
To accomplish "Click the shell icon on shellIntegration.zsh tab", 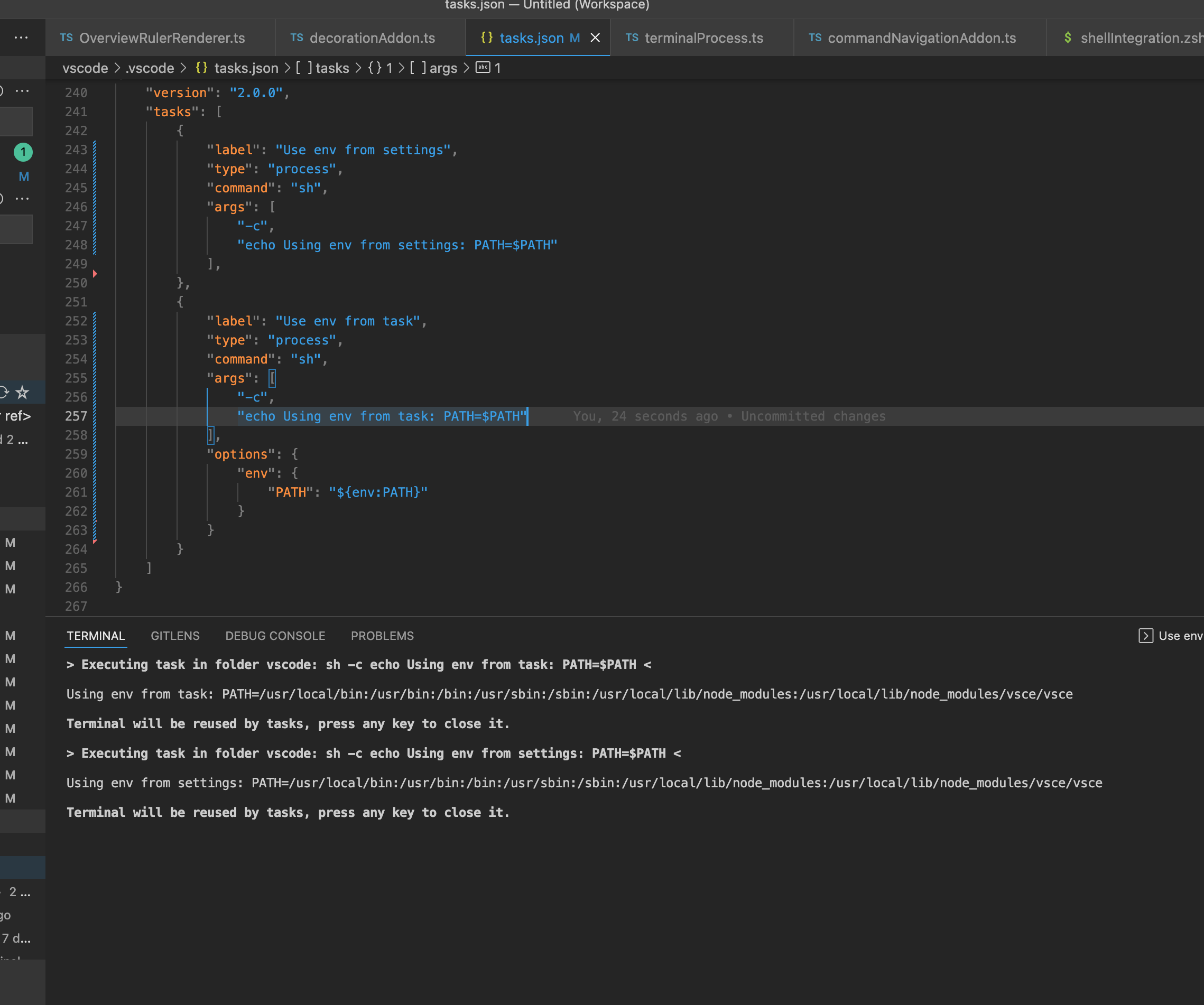I will tap(1068, 38).
